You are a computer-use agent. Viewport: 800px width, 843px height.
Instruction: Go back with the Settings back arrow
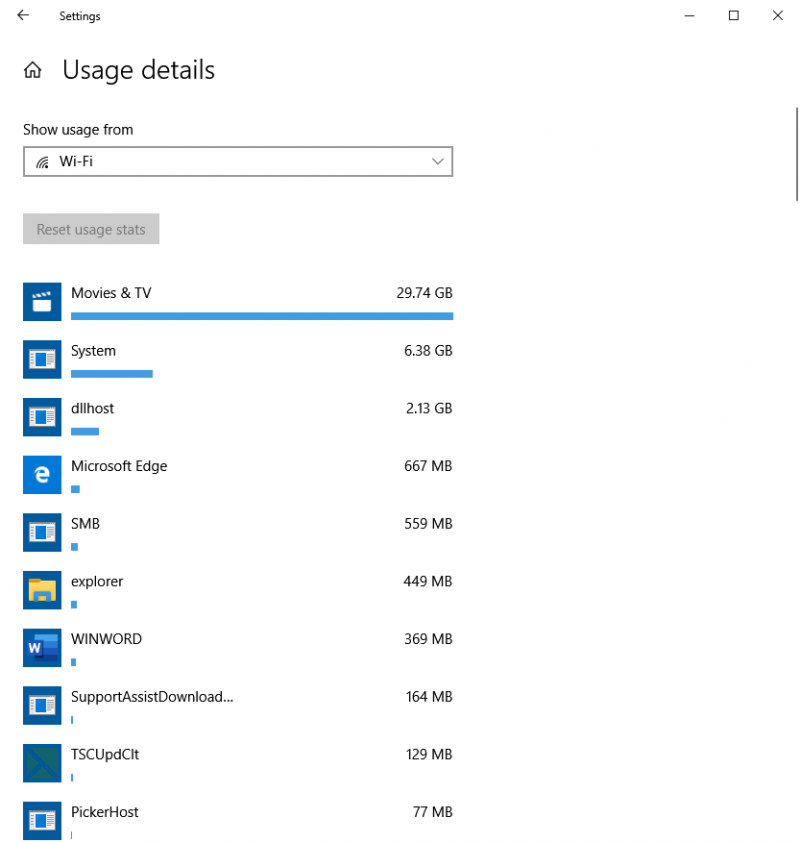tap(23, 15)
